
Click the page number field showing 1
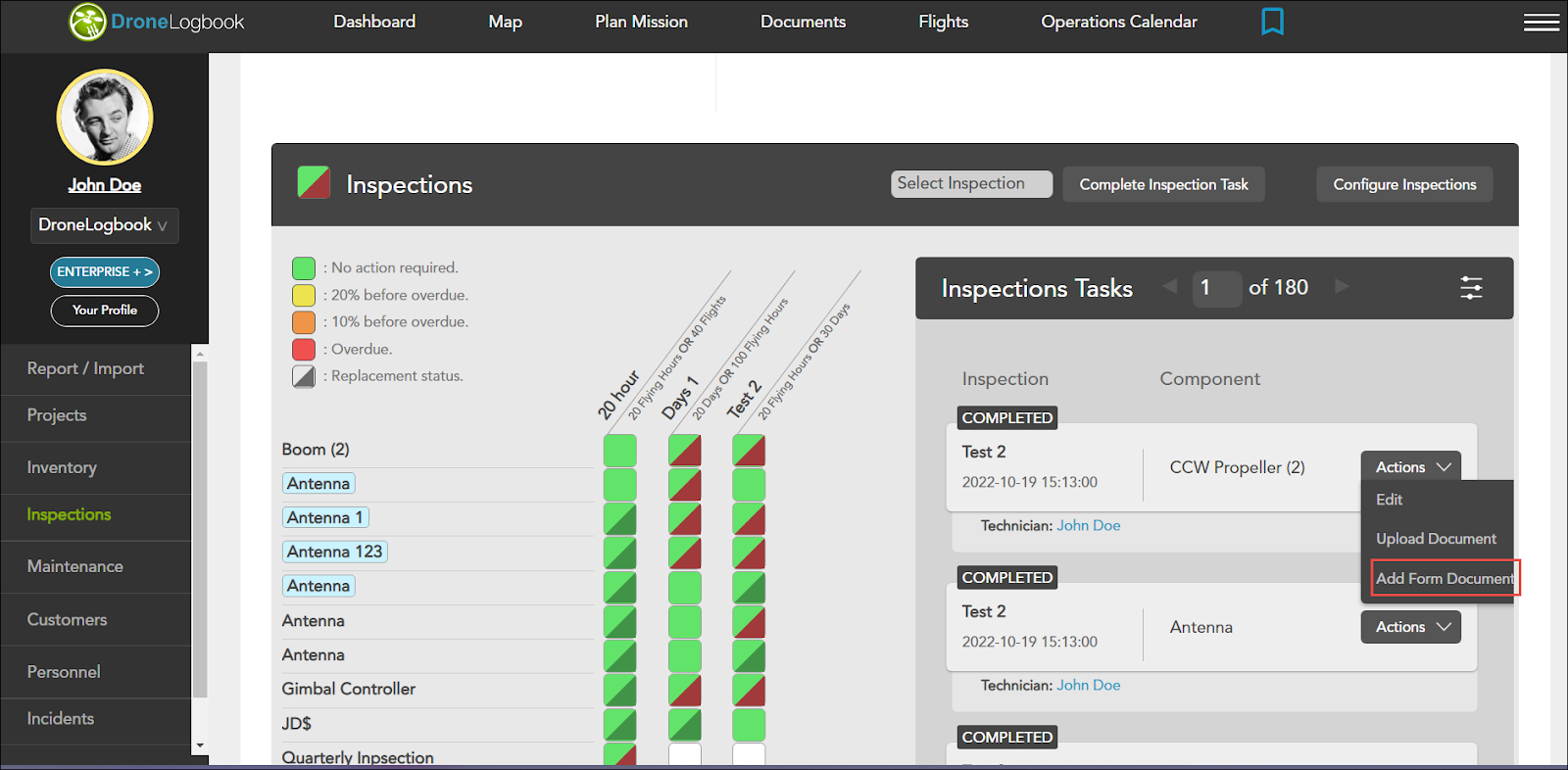[1216, 288]
